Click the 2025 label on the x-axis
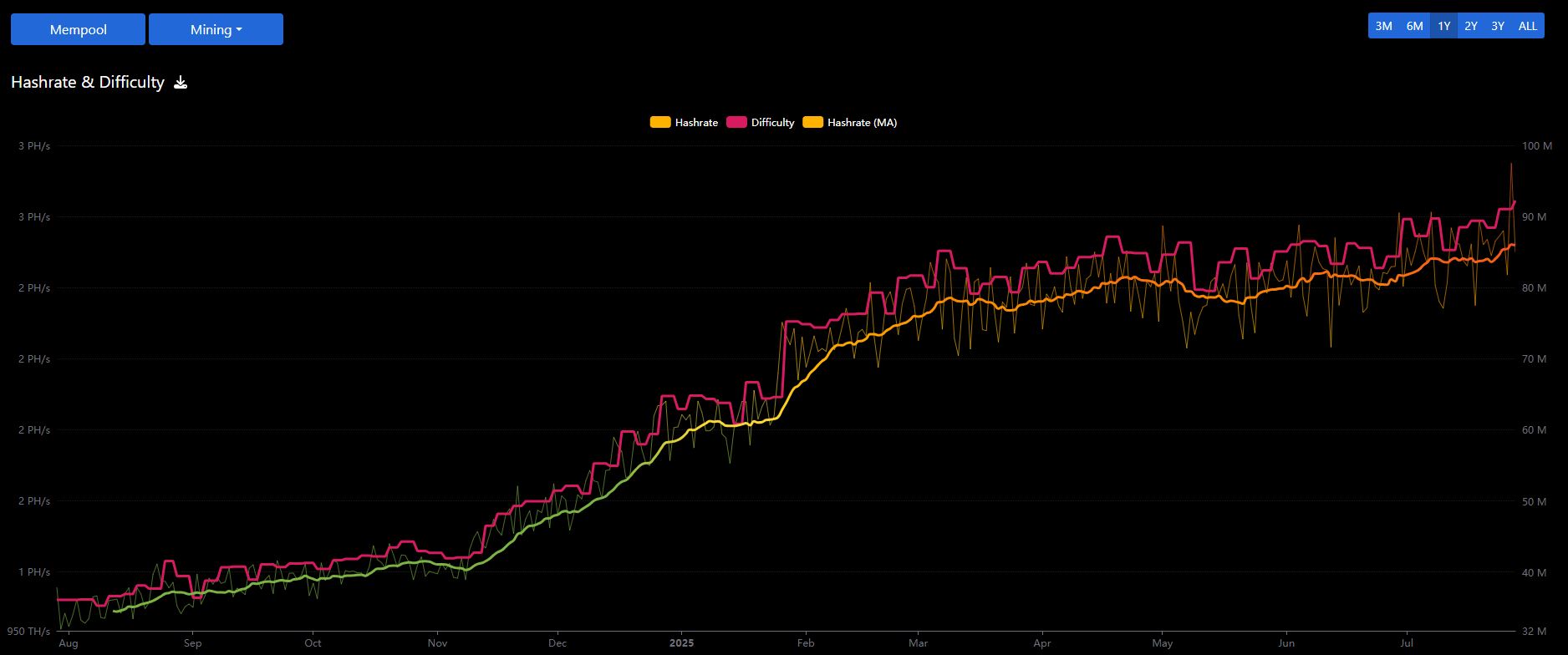 pyautogui.click(x=681, y=643)
